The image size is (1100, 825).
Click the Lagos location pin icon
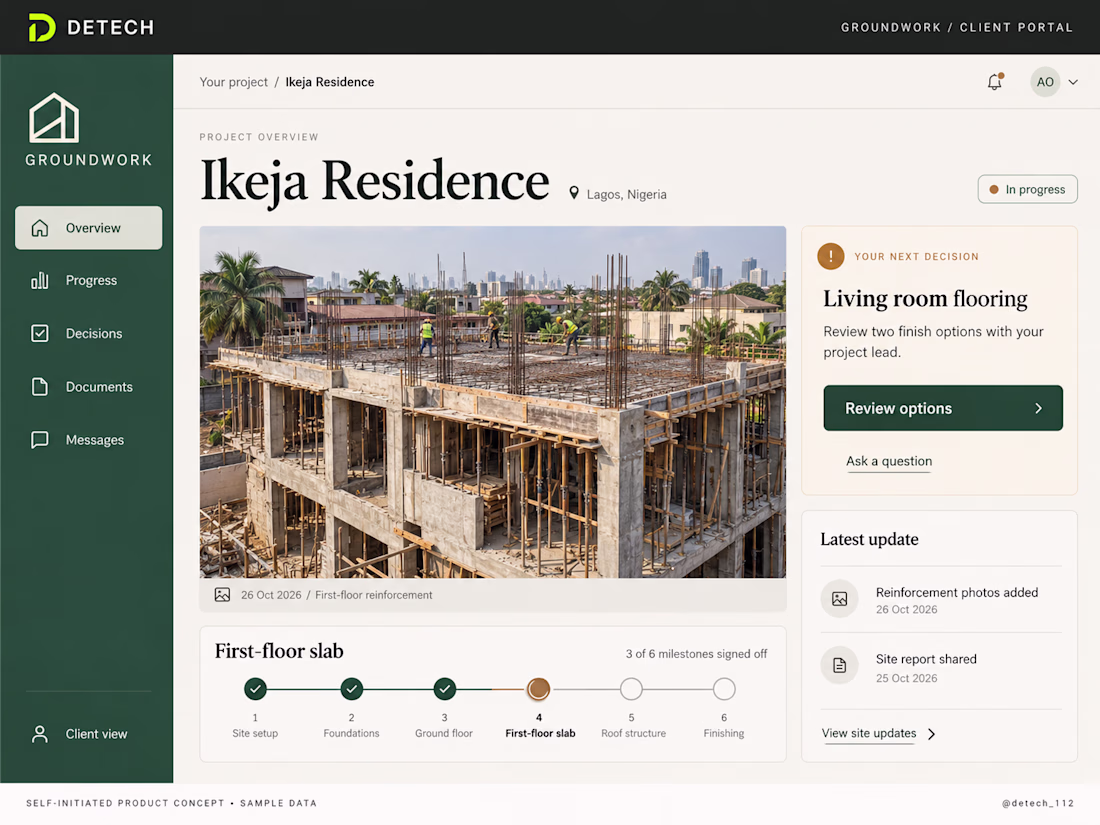[574, 193]
